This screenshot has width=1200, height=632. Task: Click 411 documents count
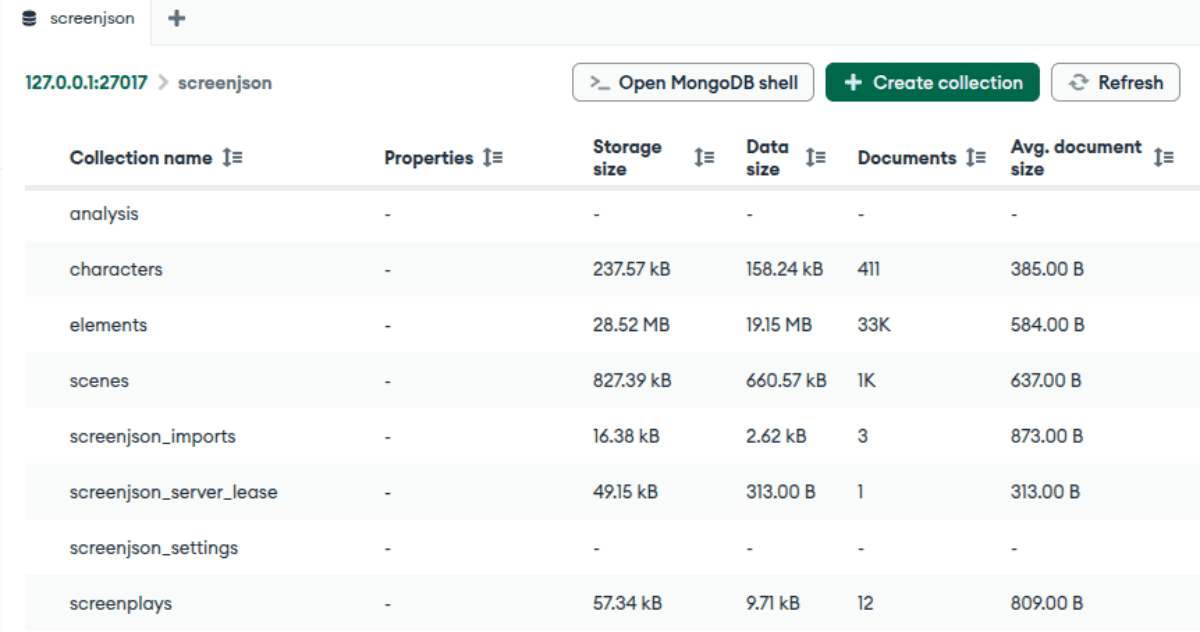[x=869, y=270]
